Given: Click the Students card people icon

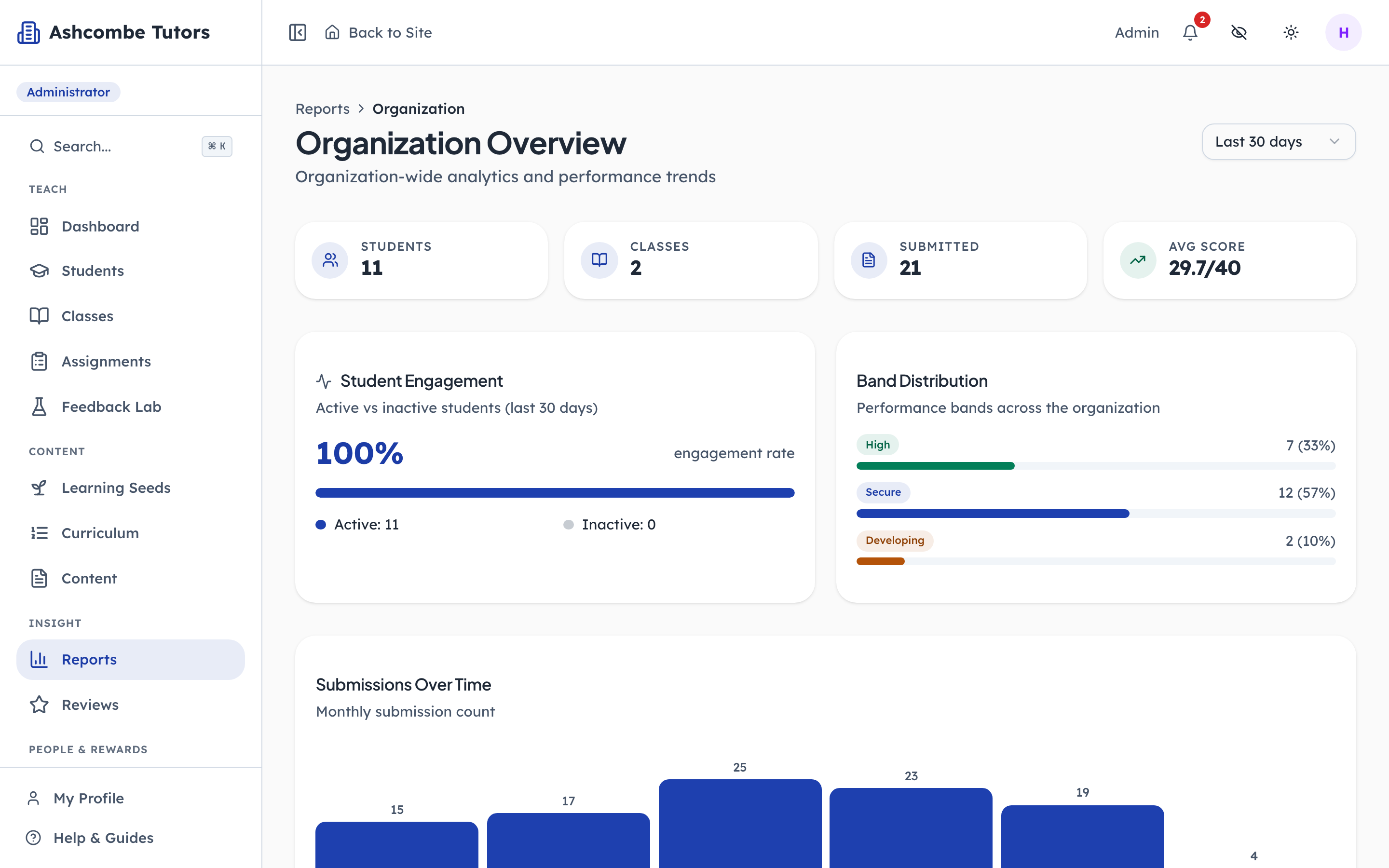Looking at the screenshot, I should (330, 260).
